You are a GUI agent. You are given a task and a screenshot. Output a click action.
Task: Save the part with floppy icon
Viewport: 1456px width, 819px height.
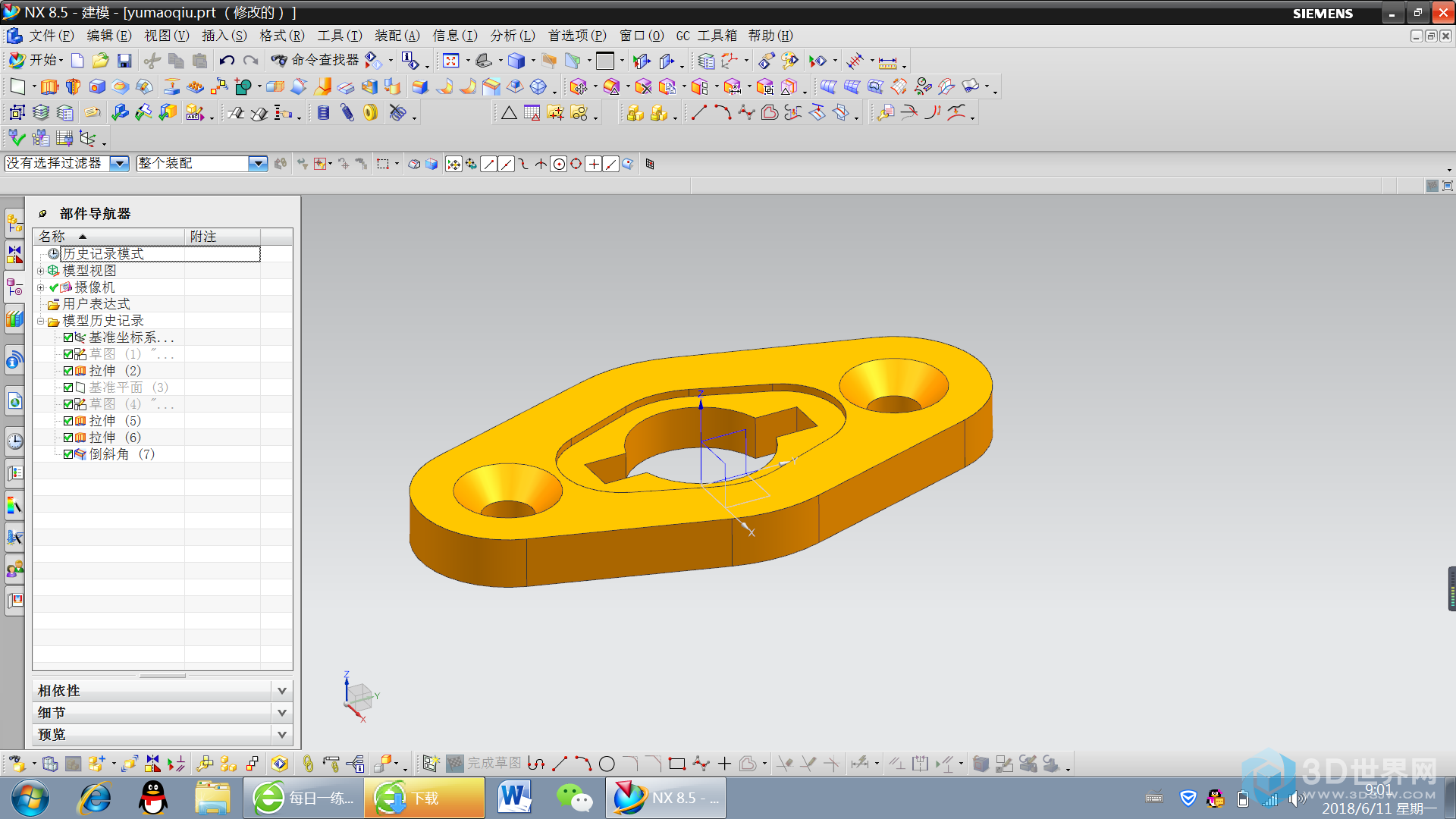pos(124,61)
